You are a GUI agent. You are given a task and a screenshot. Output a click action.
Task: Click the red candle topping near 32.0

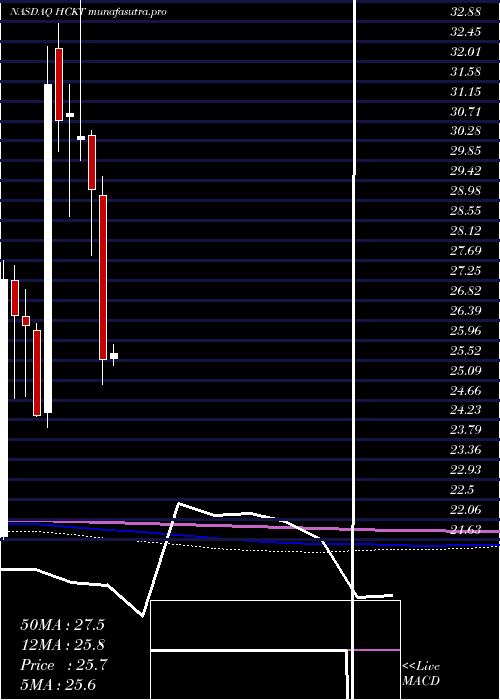pos(59,84)
